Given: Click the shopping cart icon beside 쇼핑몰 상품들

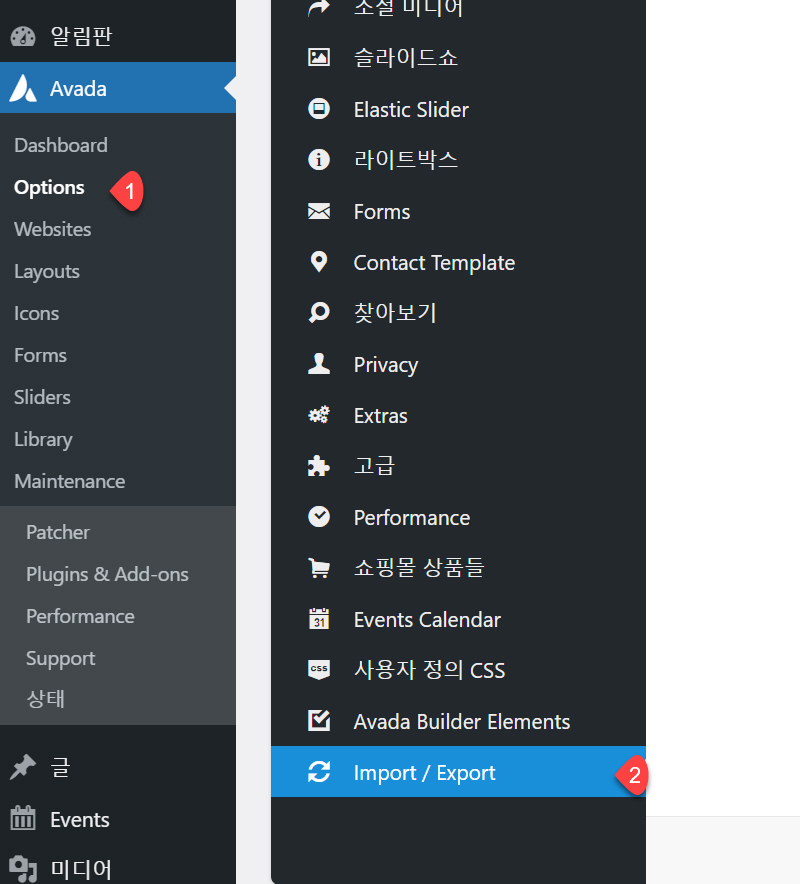Looking at the screenshot, I should 319,568.
